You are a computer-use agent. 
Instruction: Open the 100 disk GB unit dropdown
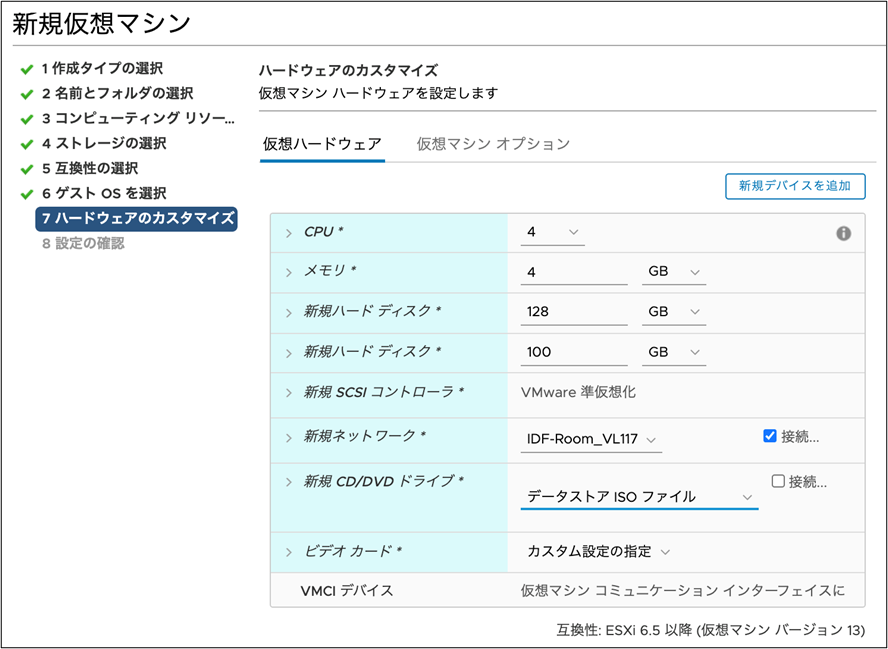(x=674, y=352)
